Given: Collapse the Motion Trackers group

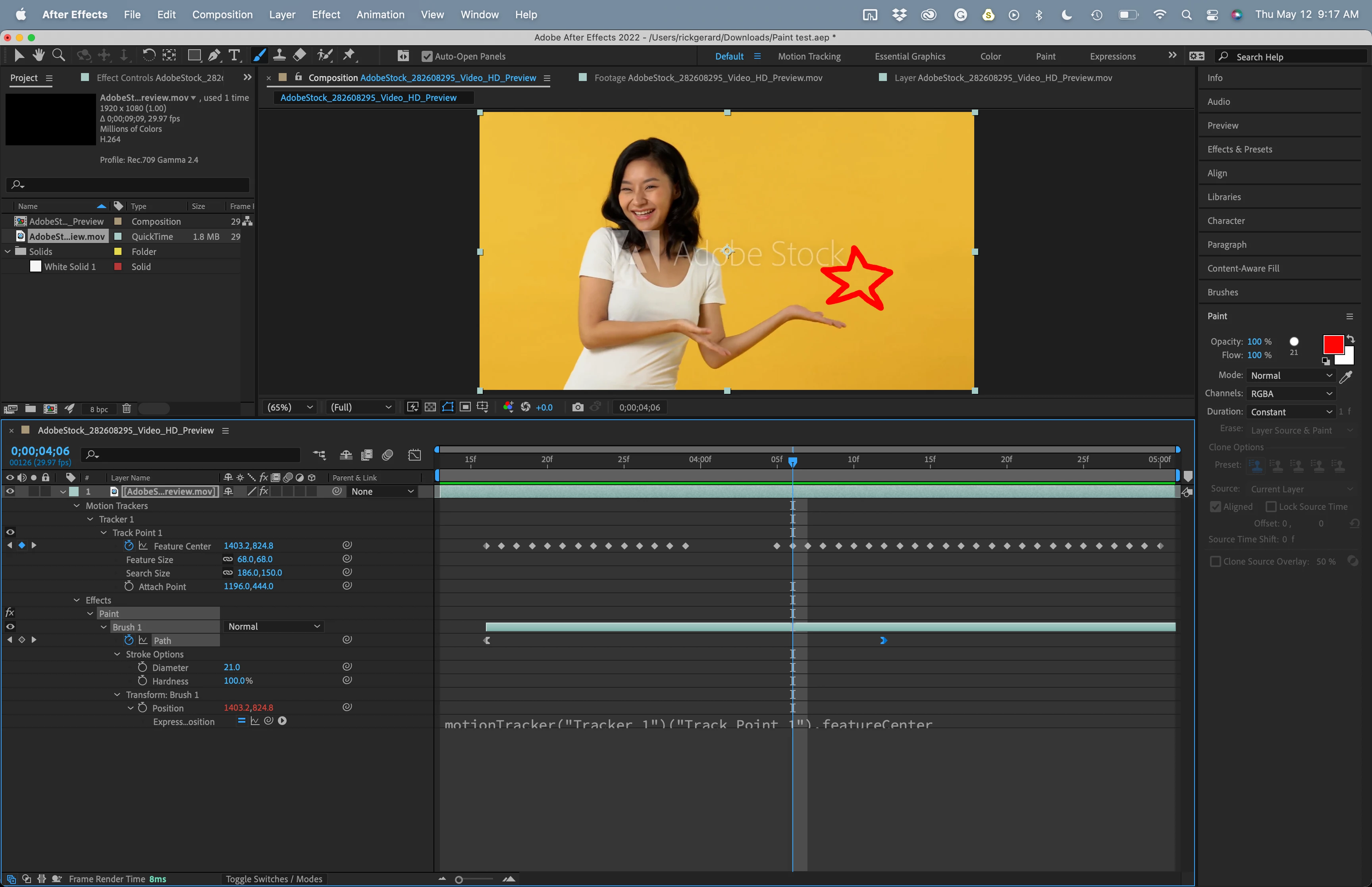Looking at the screenshot, I should coord(77,506).
